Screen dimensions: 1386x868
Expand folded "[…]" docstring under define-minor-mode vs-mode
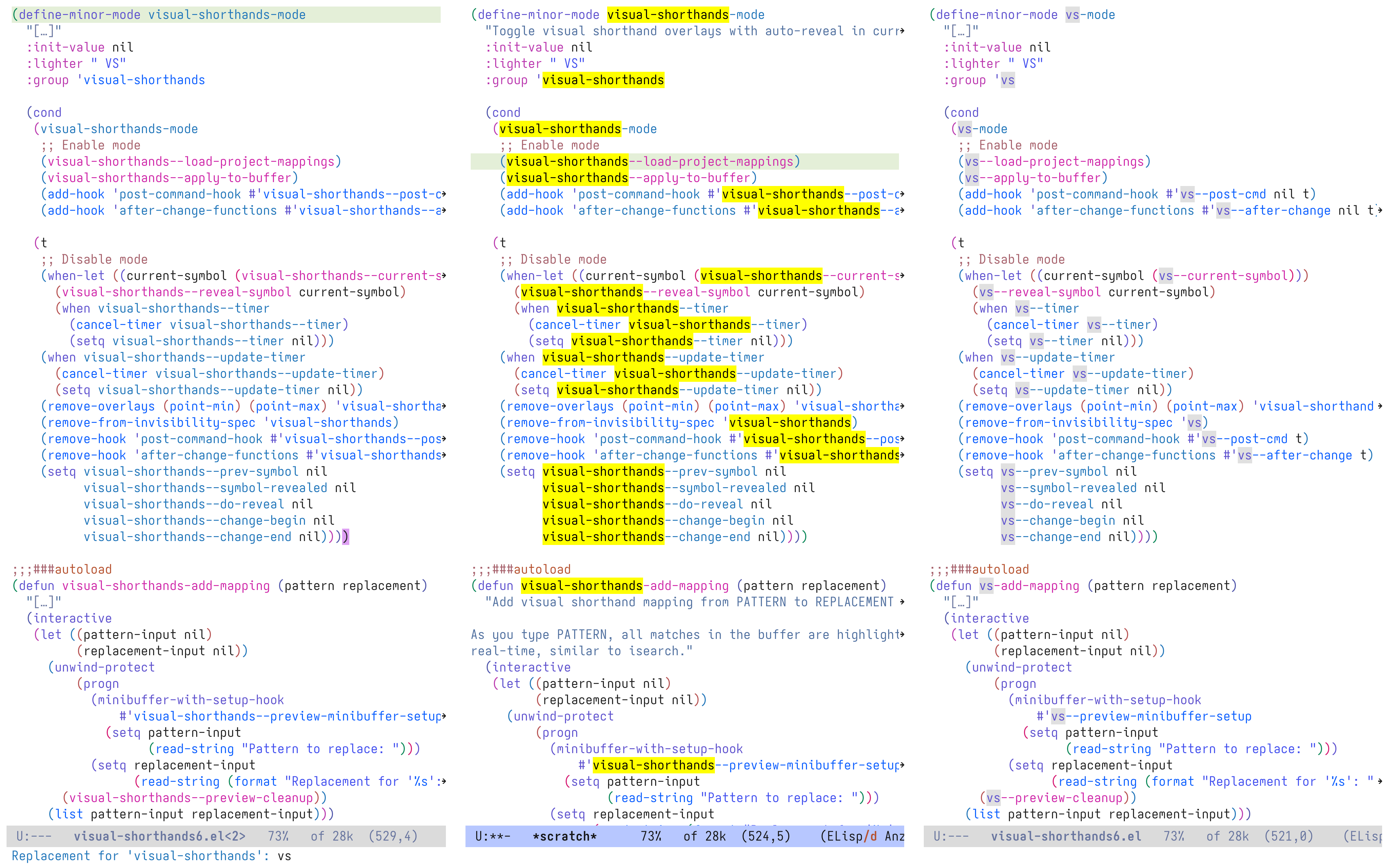click(961, 31)
